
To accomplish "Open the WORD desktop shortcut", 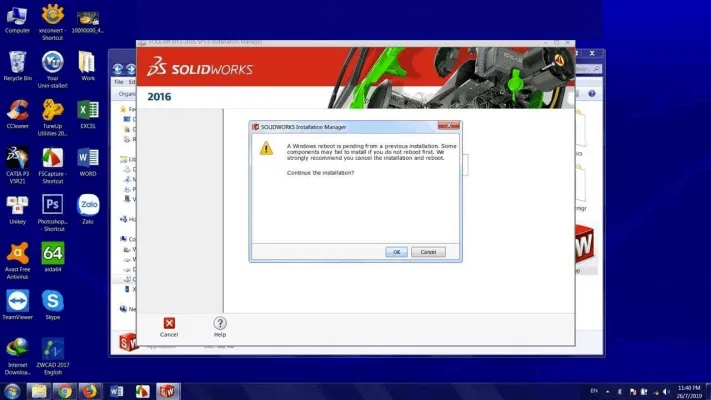I will point(88,162).
